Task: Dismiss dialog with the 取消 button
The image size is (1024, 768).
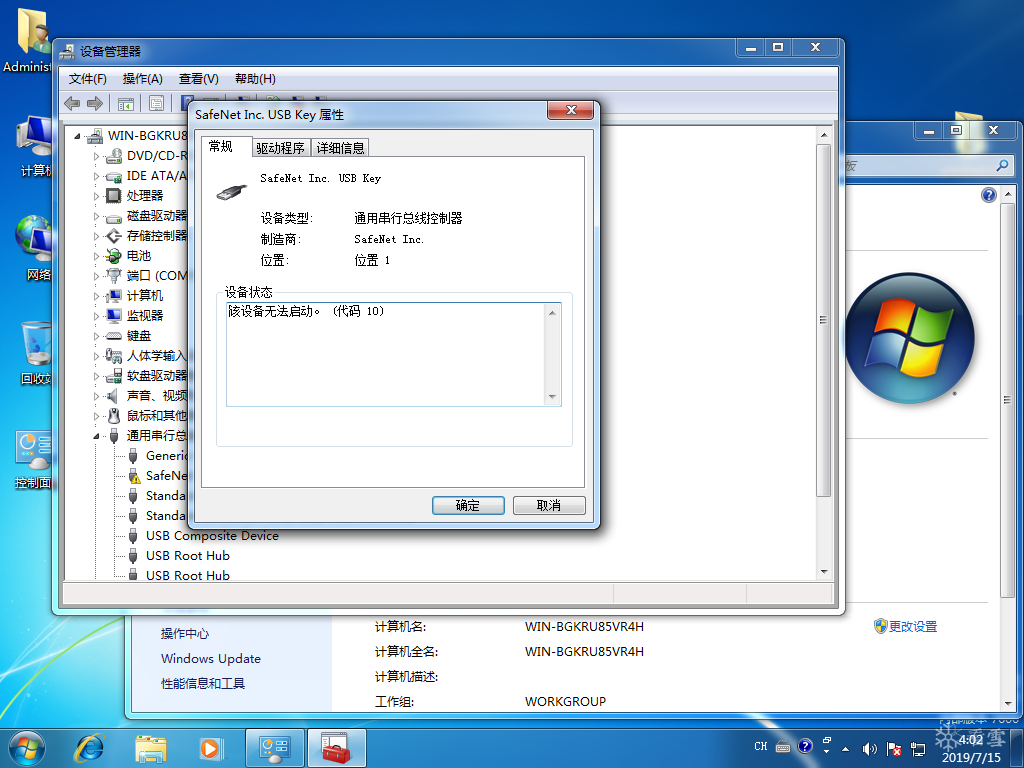Action: point(549,505)
